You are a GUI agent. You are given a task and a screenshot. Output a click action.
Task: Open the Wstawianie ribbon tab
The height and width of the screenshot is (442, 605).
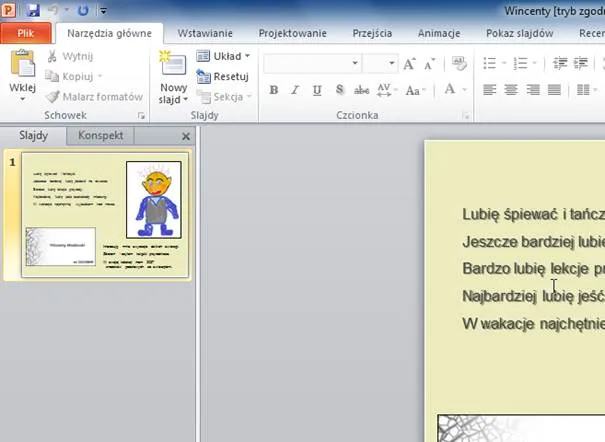click(x=205, y=33)
